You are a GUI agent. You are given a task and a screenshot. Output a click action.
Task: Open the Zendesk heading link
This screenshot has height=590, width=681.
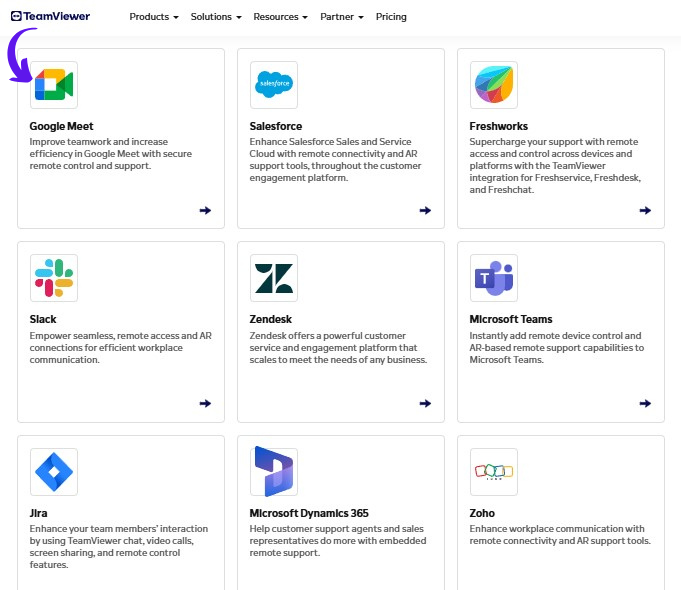271,319
